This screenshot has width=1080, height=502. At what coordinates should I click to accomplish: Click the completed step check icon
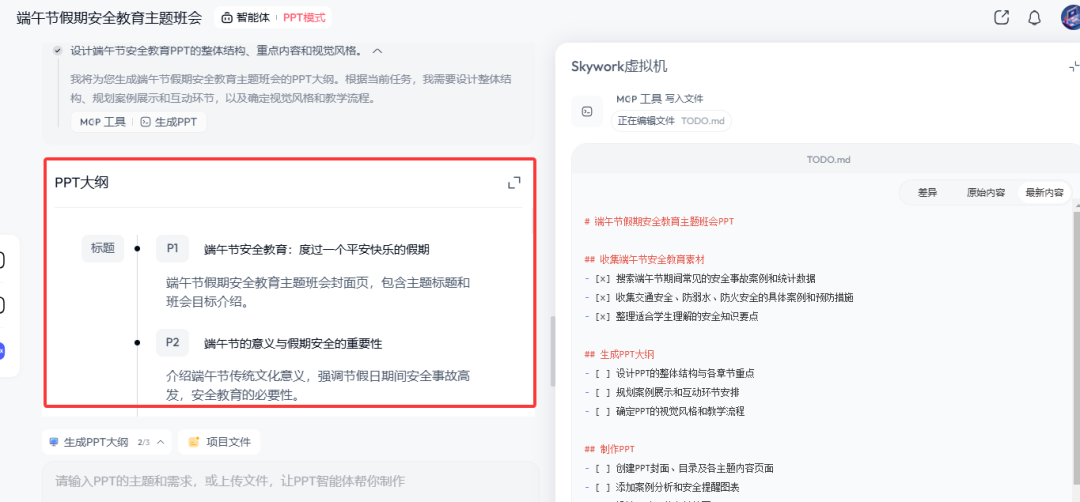pyautogui.click(x=58, y=50)
